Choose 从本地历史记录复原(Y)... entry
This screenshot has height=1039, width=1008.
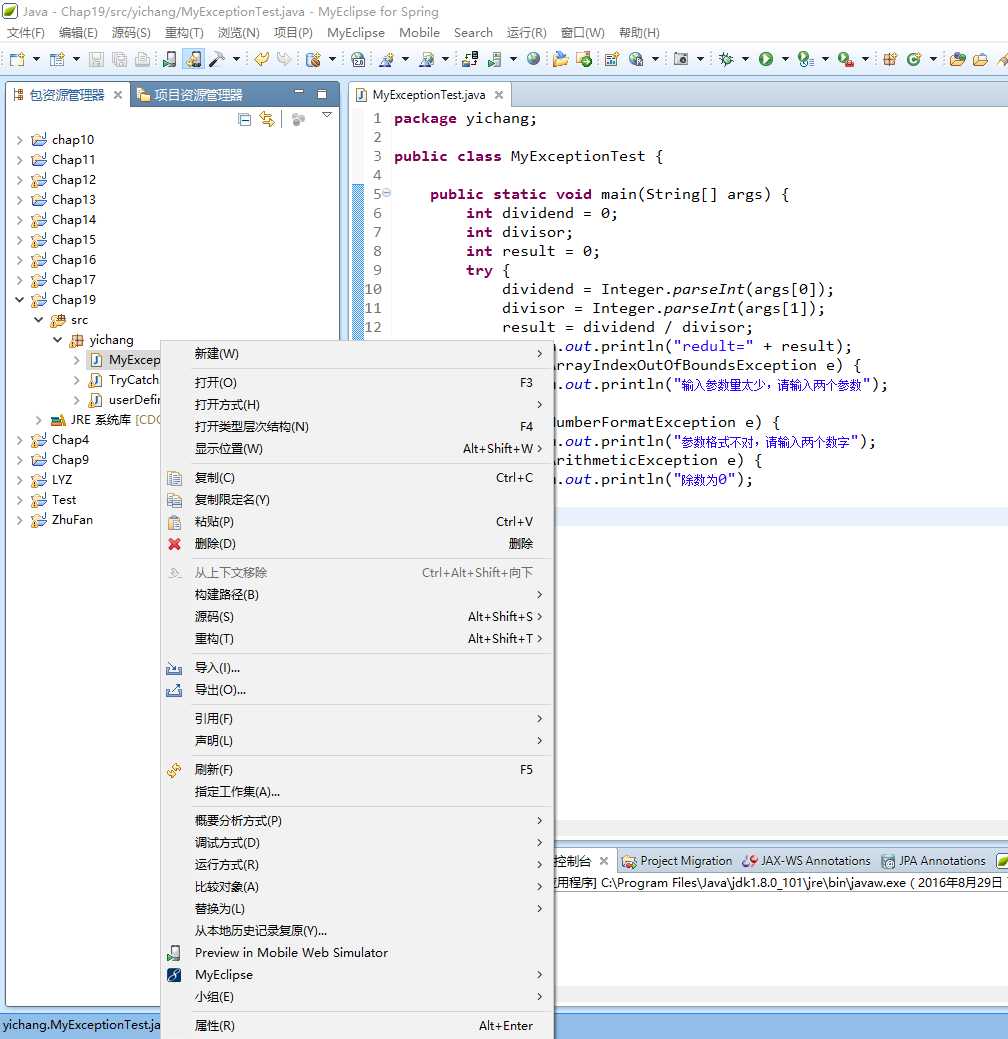click(357, 931)
